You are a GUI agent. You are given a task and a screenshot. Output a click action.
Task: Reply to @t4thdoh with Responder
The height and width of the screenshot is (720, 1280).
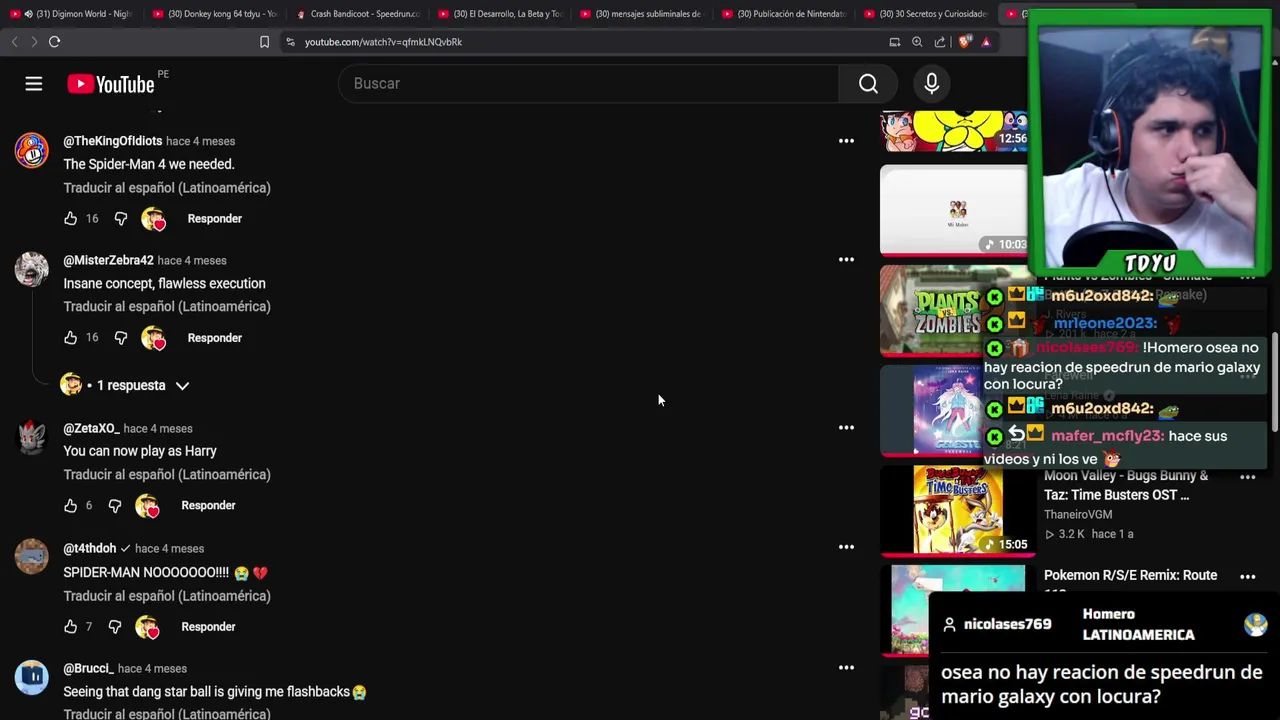(x=208, y=627)
